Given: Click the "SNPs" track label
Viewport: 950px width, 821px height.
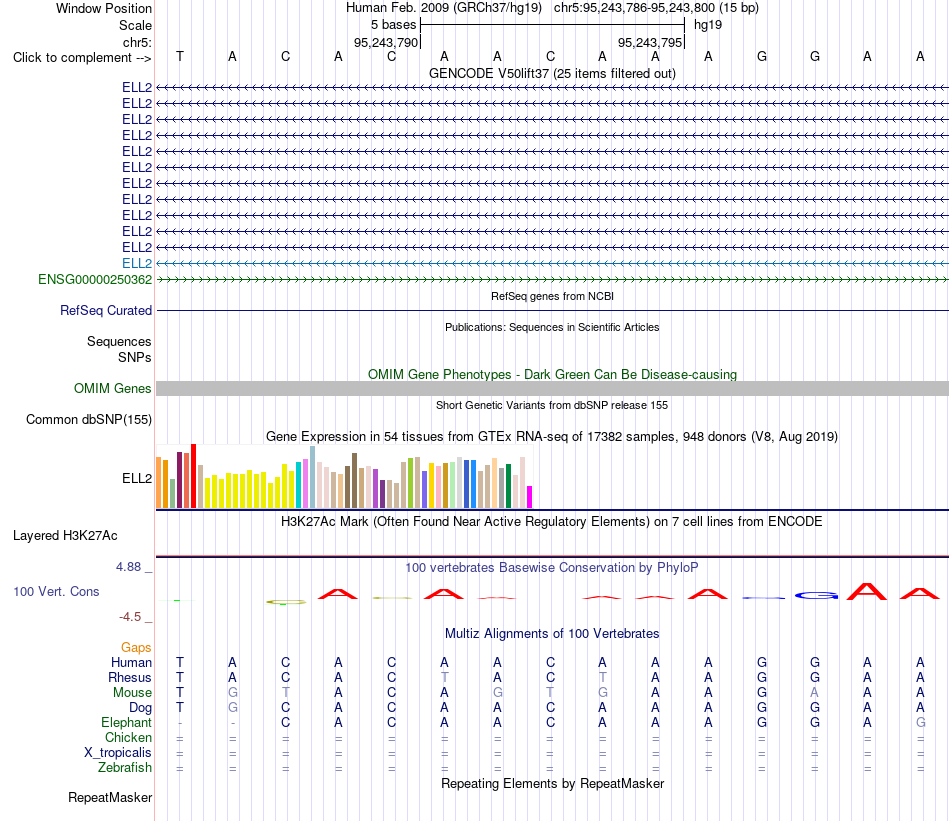Looking at the screenshot, I should [x=135, y=357].
